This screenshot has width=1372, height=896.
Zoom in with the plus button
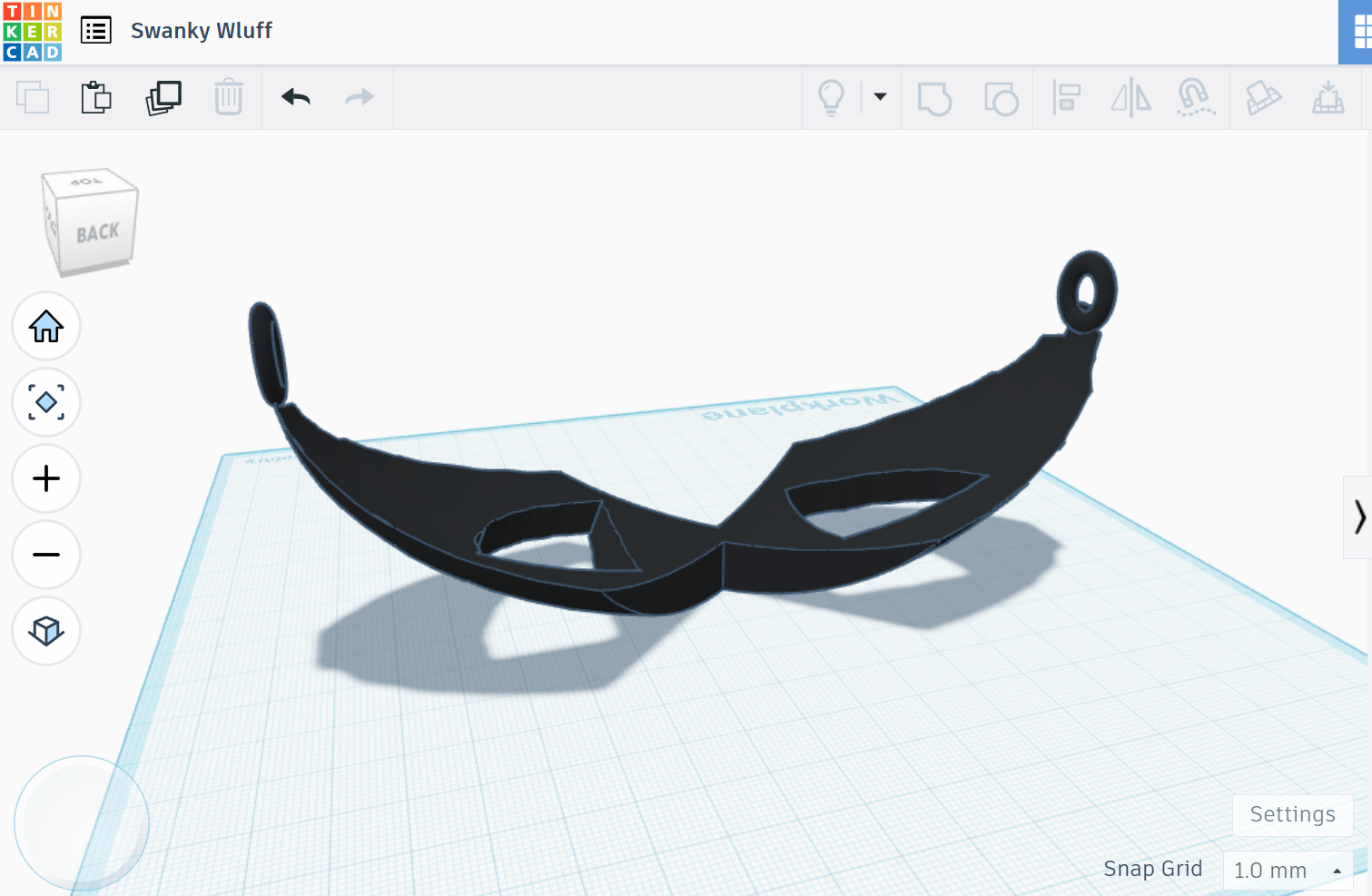[x=46, y=478]
